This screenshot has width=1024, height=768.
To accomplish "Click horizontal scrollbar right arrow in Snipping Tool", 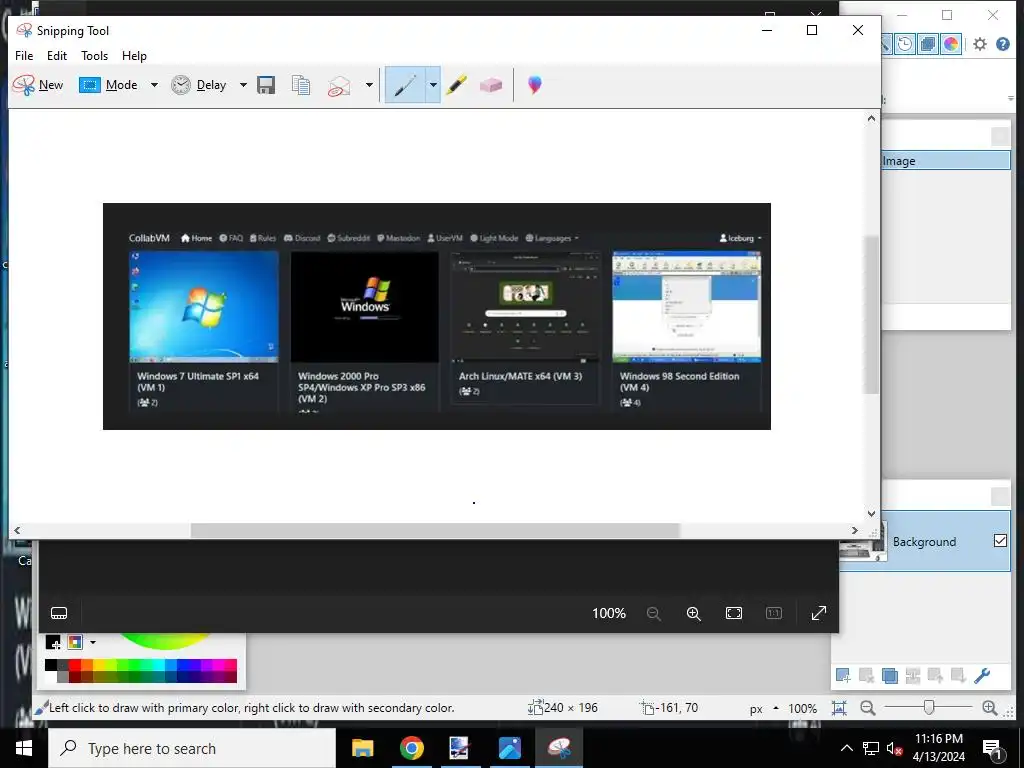I will point(855,530).
